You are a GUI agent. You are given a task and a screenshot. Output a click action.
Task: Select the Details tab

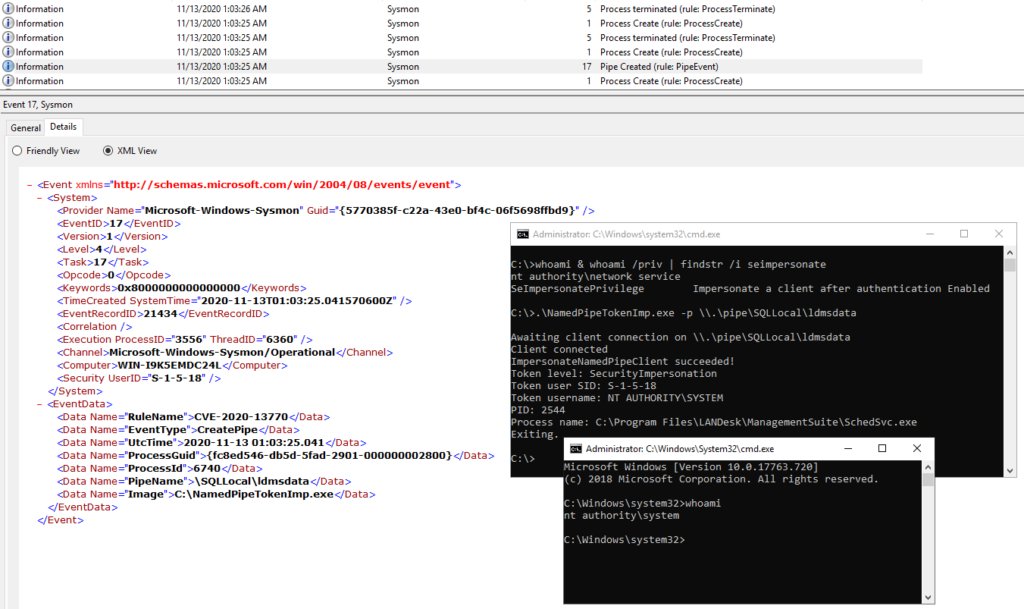coord(63,128)
